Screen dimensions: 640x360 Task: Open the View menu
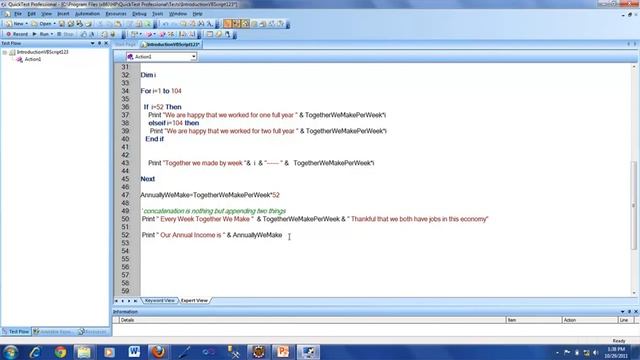click(47, 14)
